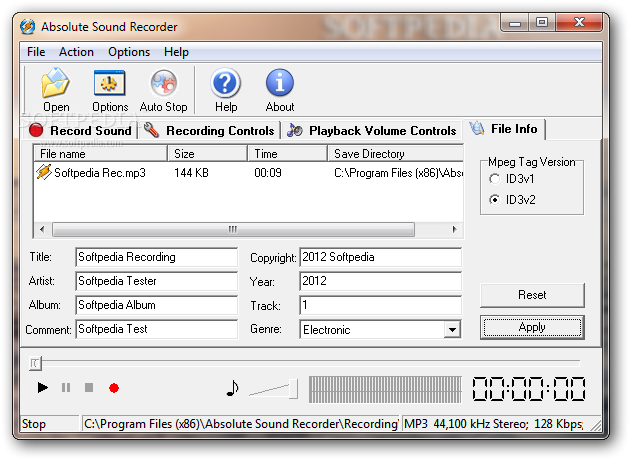Select the ID3v2 tag version radio
Image resolution: width=630 pixels, height=460 pixels.
coord(495,200)
